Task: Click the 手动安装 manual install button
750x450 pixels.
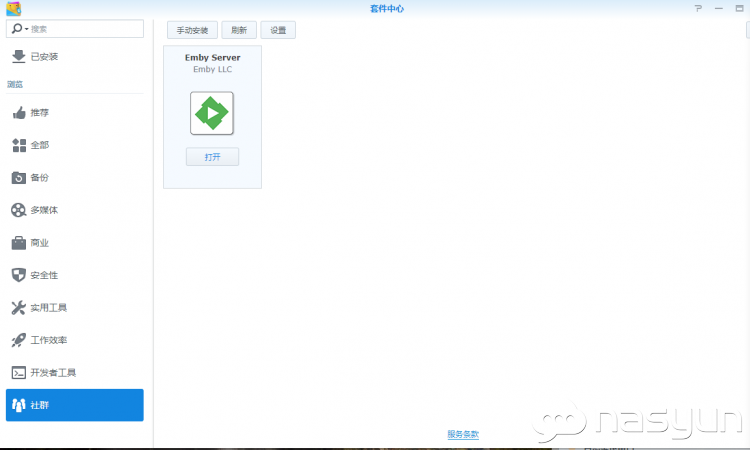Action: [x=192, y=30]
